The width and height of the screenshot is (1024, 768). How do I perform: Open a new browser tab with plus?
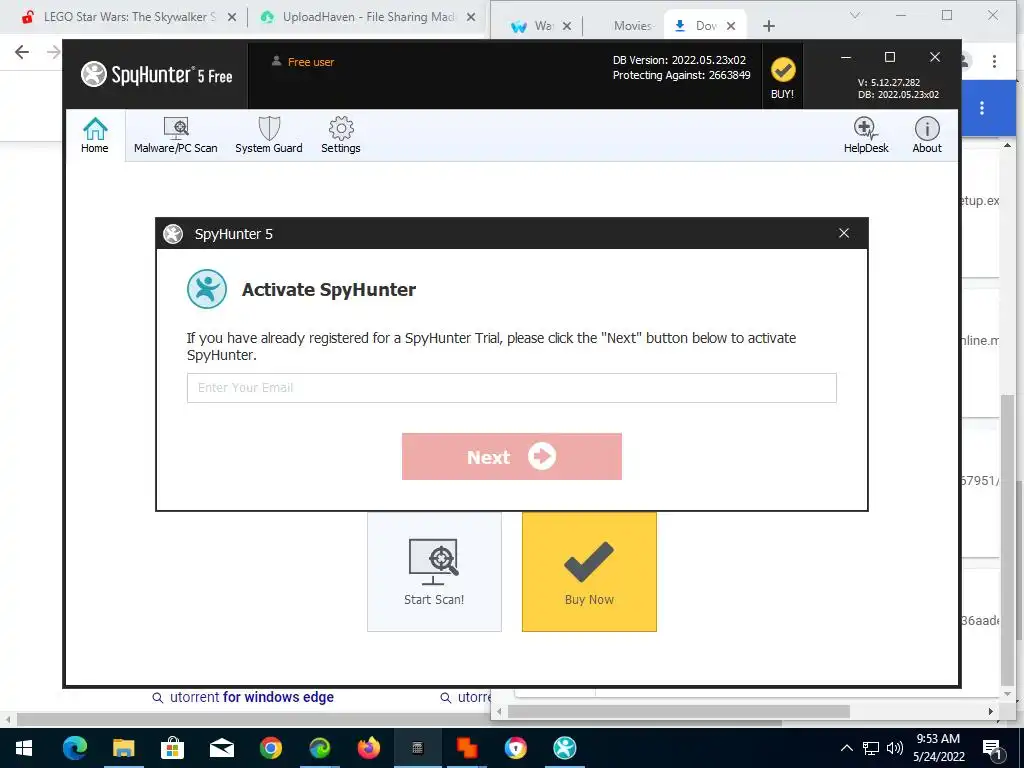[769, 26]
